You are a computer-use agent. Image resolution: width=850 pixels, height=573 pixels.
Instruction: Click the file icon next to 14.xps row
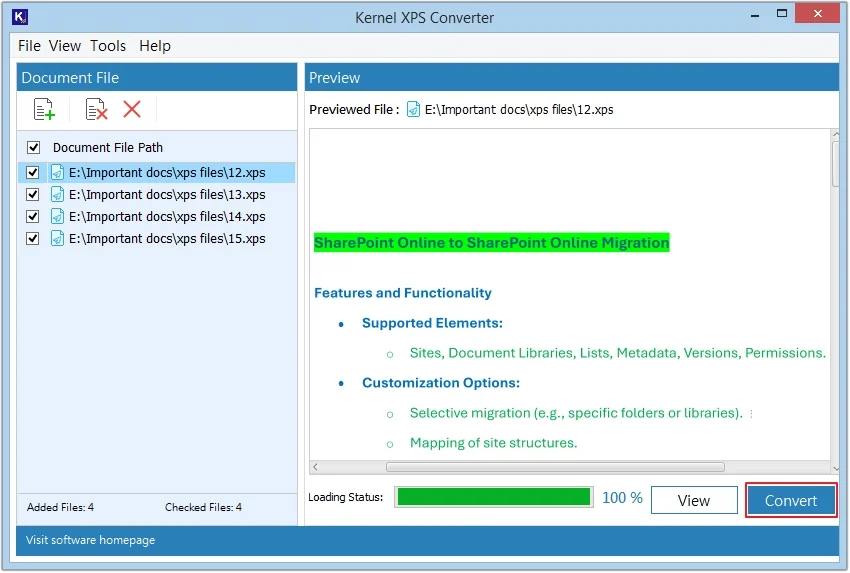click(57, 216)
